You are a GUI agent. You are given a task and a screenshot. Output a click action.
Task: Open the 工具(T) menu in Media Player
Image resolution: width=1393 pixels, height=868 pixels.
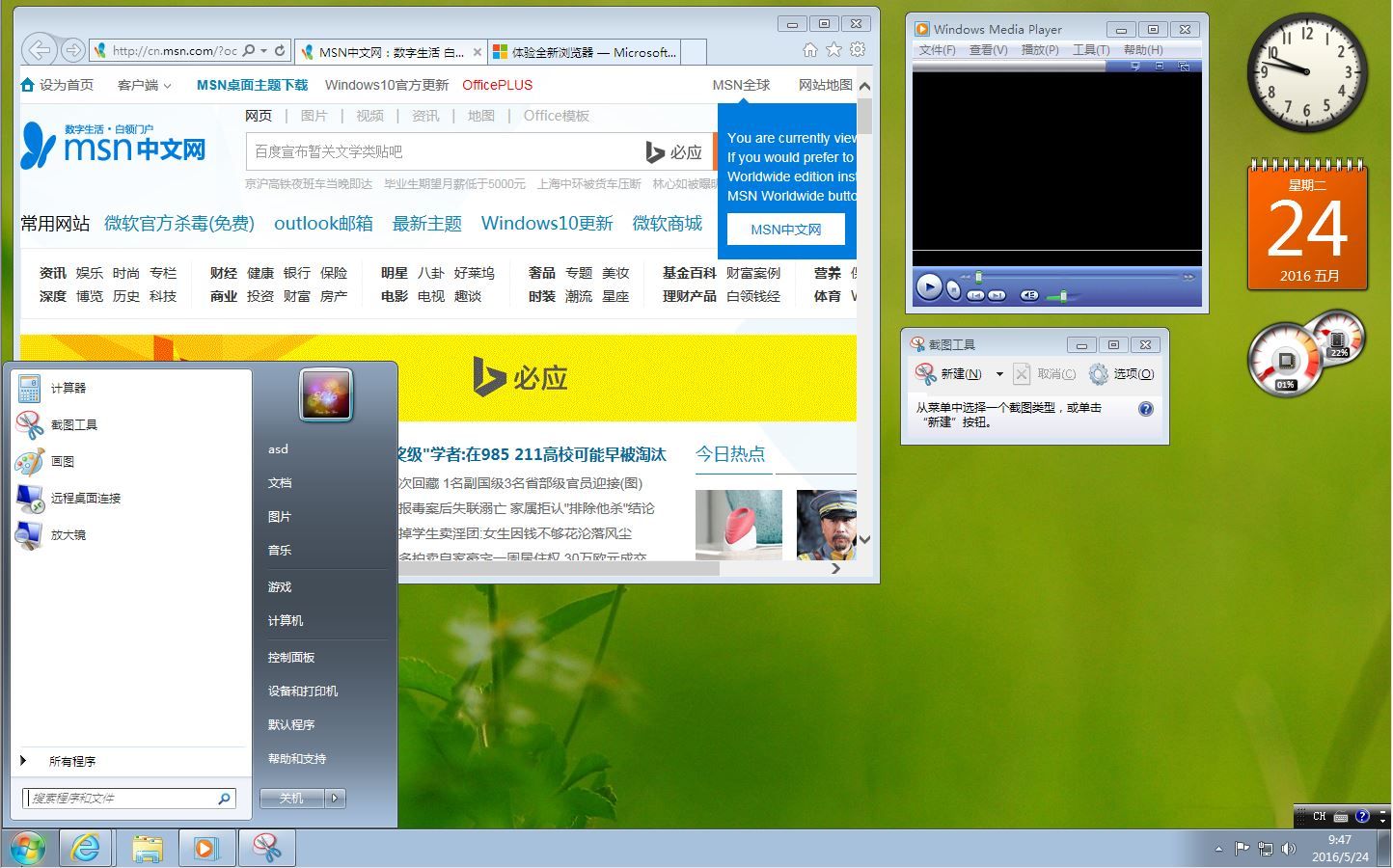(x=1090, y=49)
